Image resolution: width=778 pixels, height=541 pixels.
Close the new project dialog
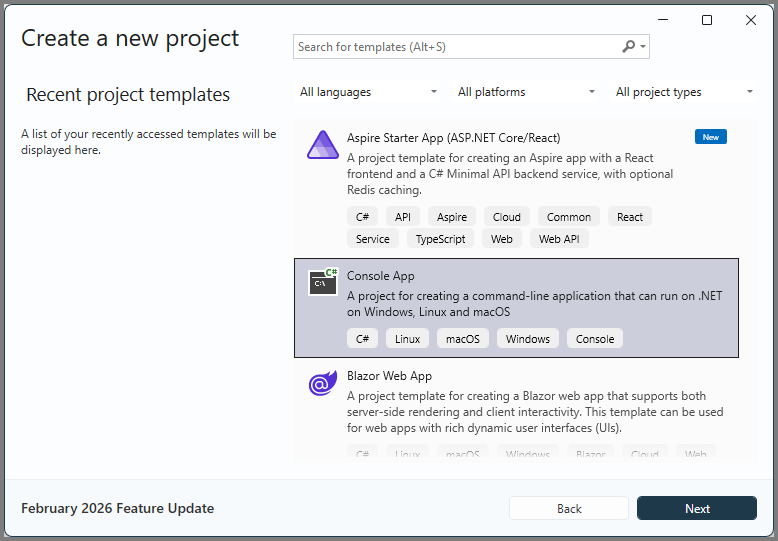point(751,20)
